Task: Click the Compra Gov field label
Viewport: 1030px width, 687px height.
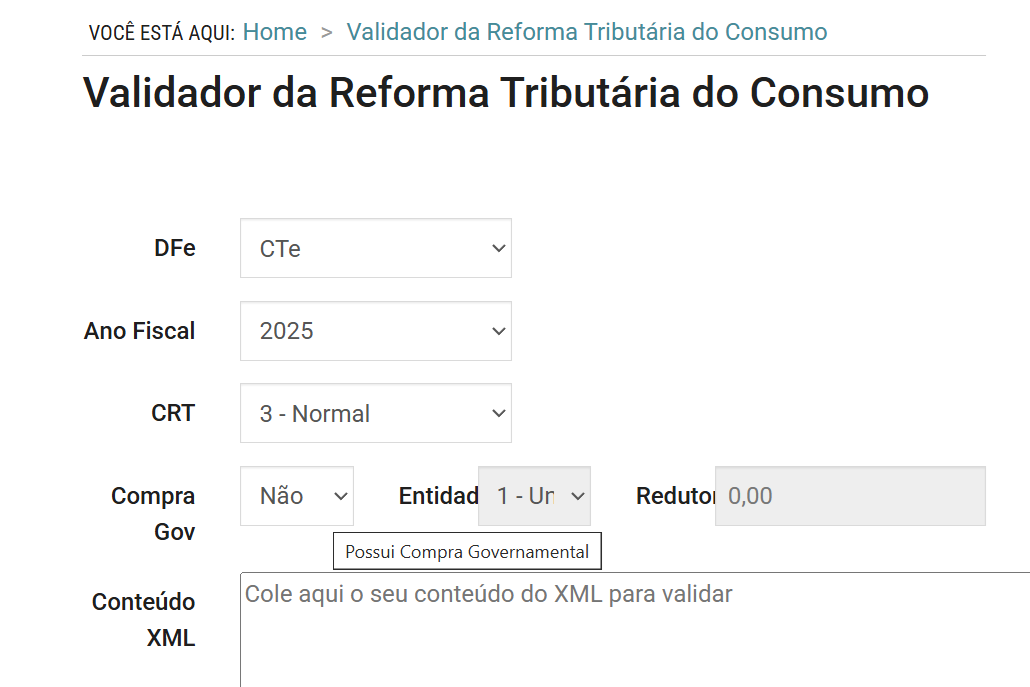Action: (154, 513)
